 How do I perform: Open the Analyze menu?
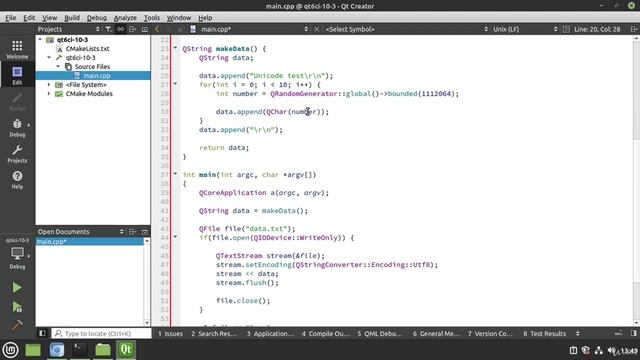(125, 18)
